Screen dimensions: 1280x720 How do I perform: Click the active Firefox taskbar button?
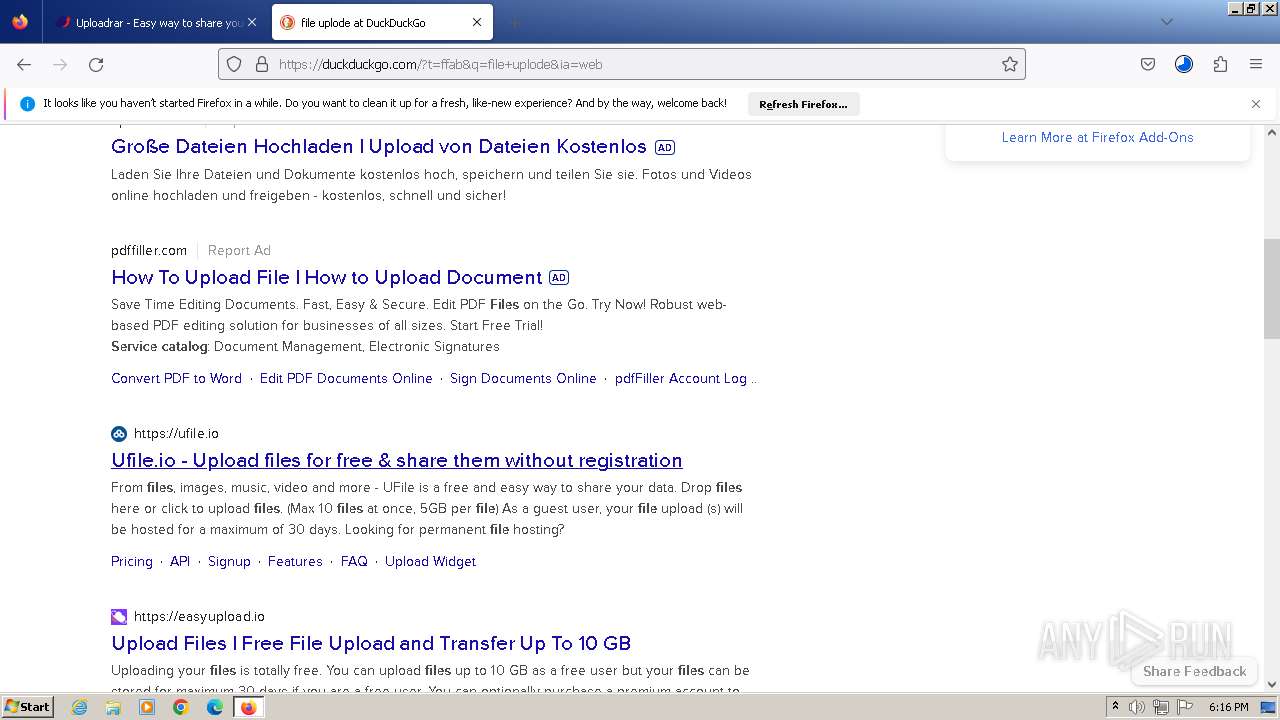(x=248, y=707)
